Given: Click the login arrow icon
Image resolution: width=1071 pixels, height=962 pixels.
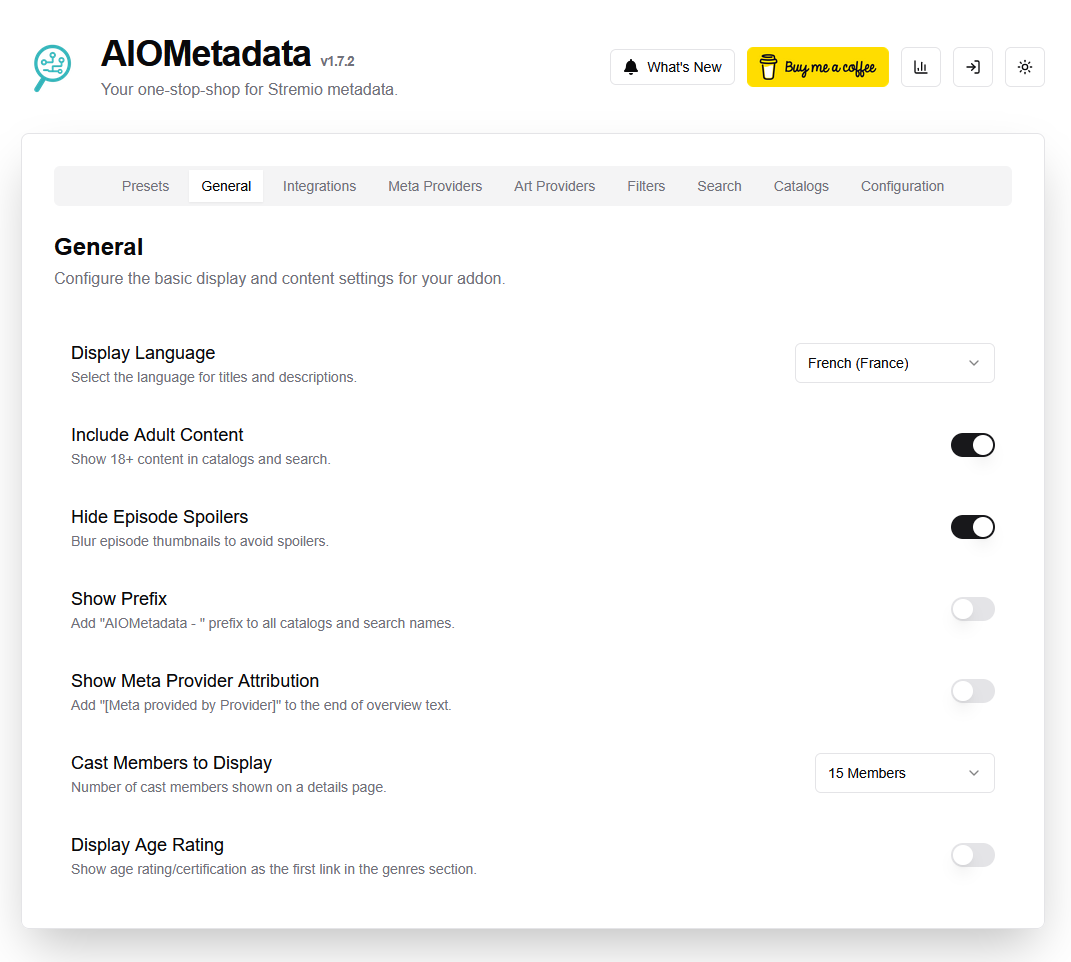Looking at the screenshot, I should coord(972,67).
